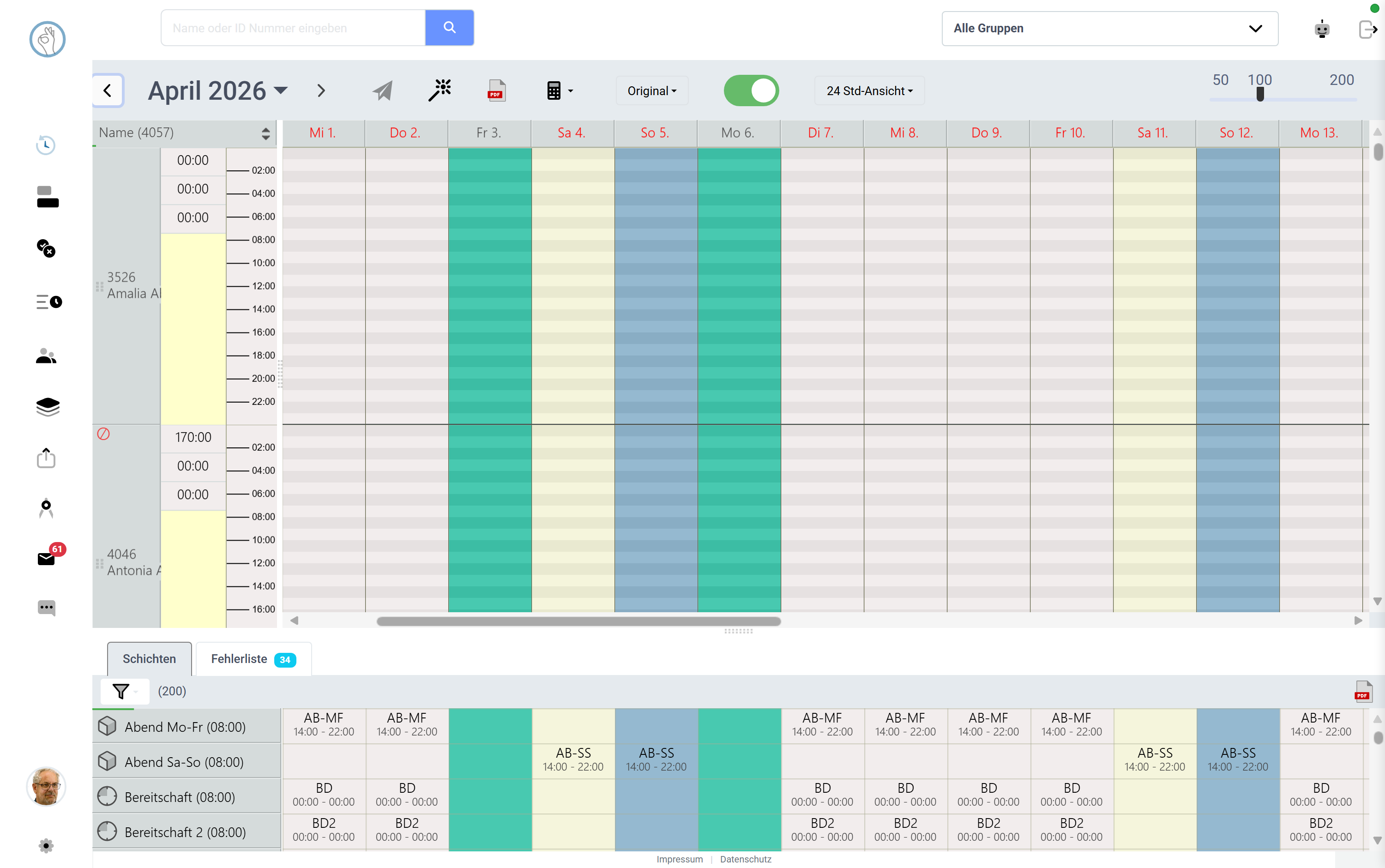This screenshot has height=868, width=1385.
Task: Open the Original dropdown
Action: point(652,90)
